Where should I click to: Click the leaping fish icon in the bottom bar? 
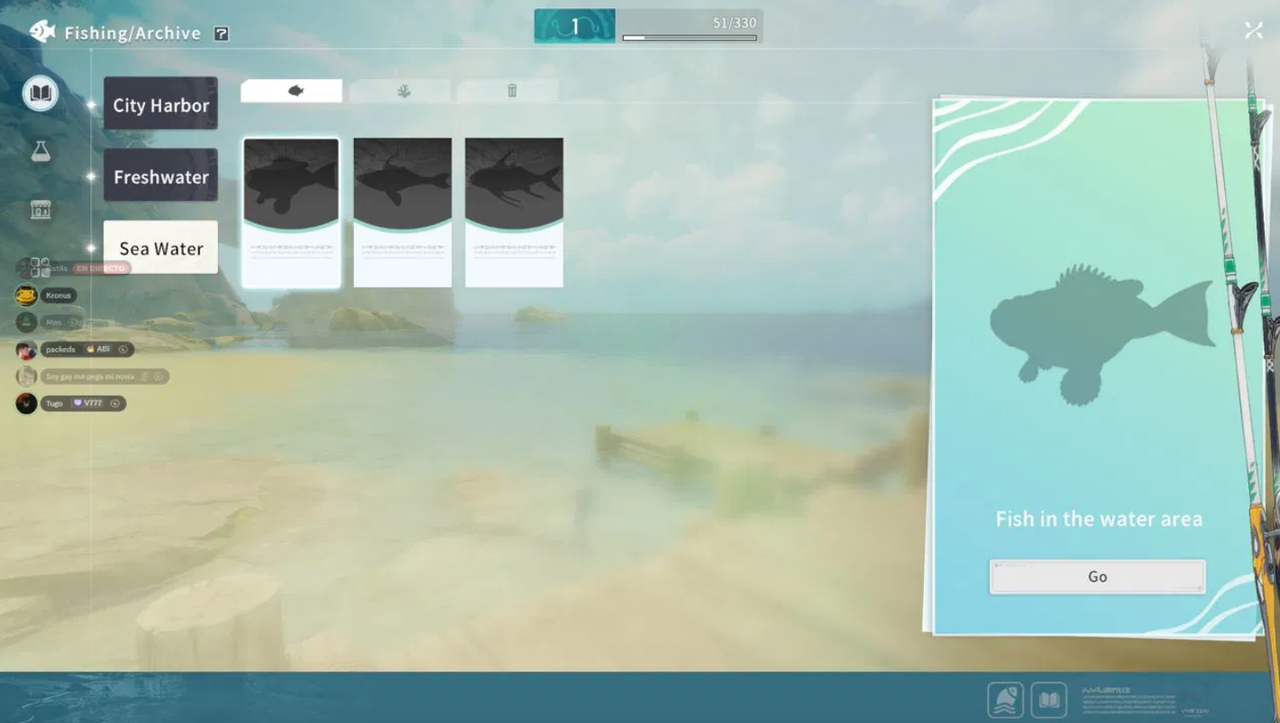pyautogui.click(x=1005, y=700)
